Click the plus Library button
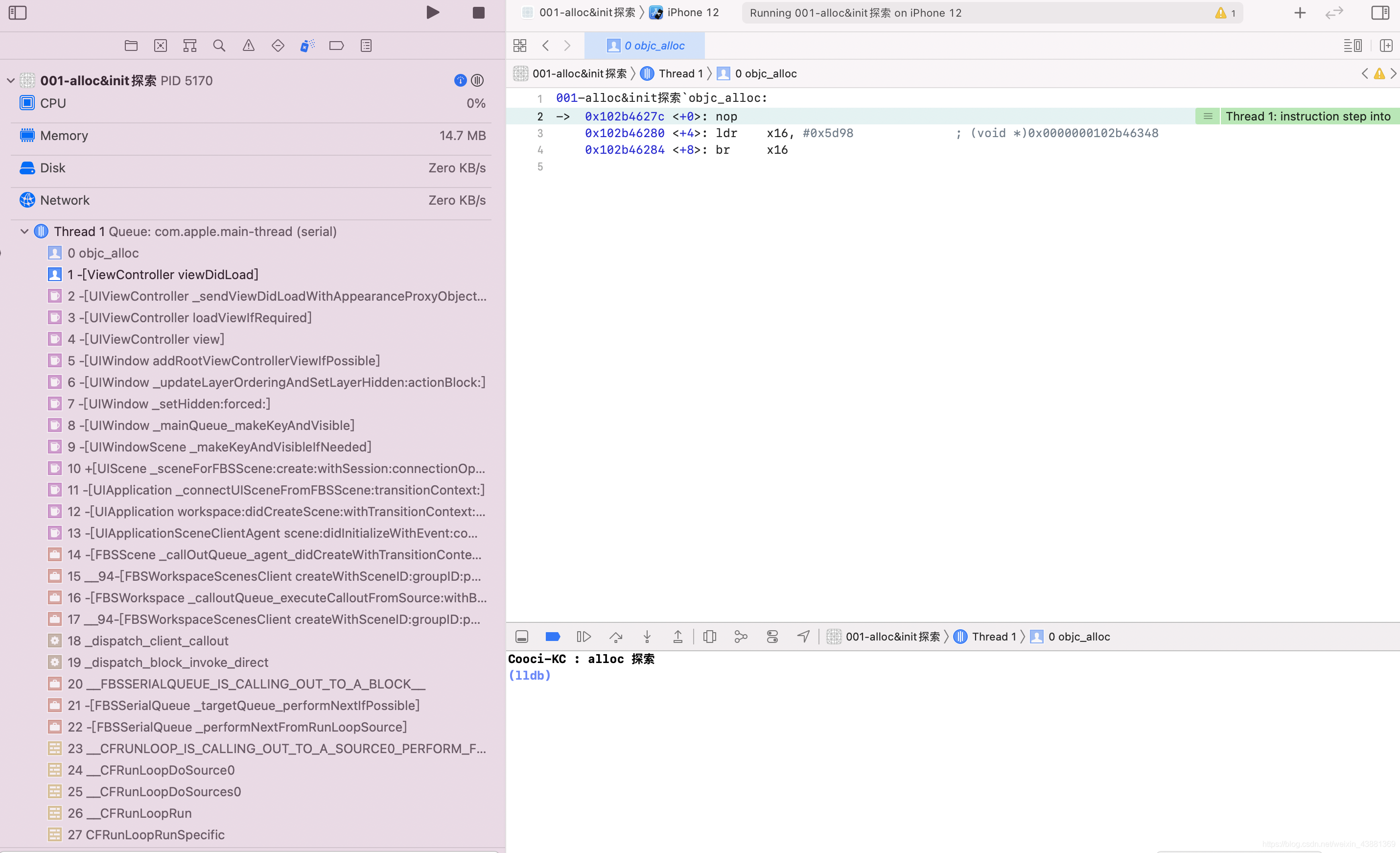This screenshot has height=853, width=1400. [1300, 13]
